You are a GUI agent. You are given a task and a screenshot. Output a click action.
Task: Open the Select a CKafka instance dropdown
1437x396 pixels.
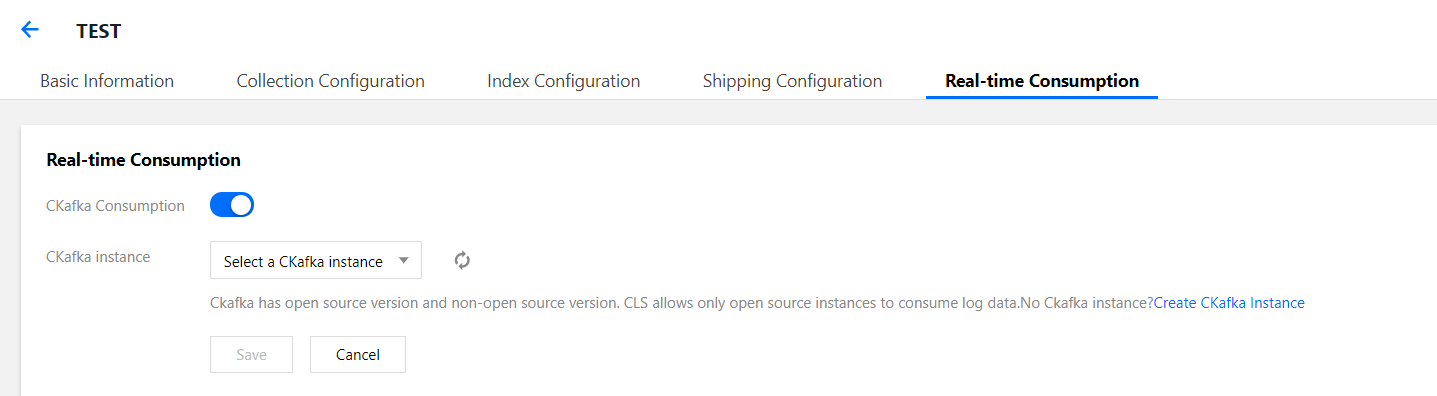(316, 260)
